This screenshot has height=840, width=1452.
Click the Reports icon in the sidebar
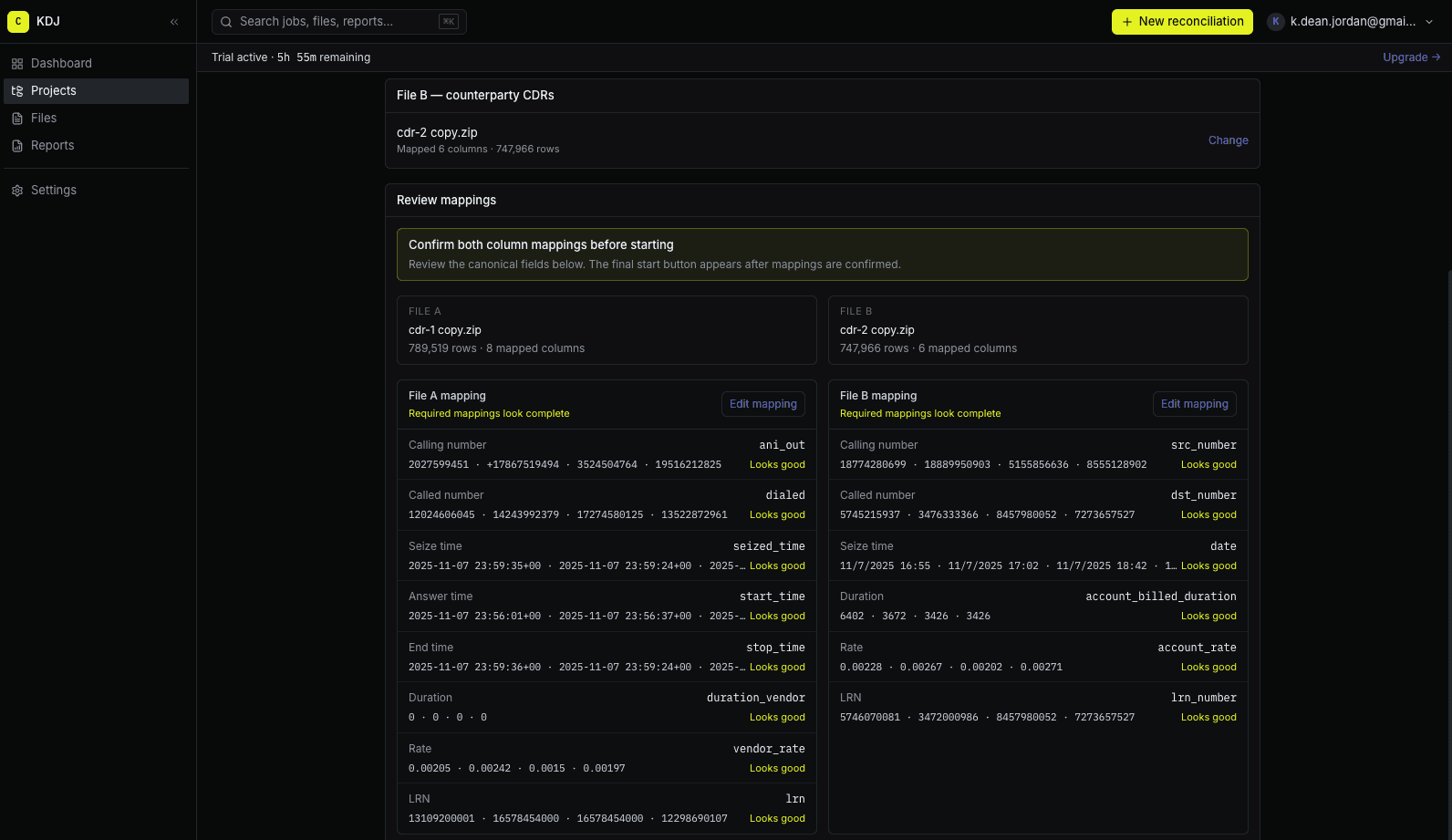[x=17, y=146]
